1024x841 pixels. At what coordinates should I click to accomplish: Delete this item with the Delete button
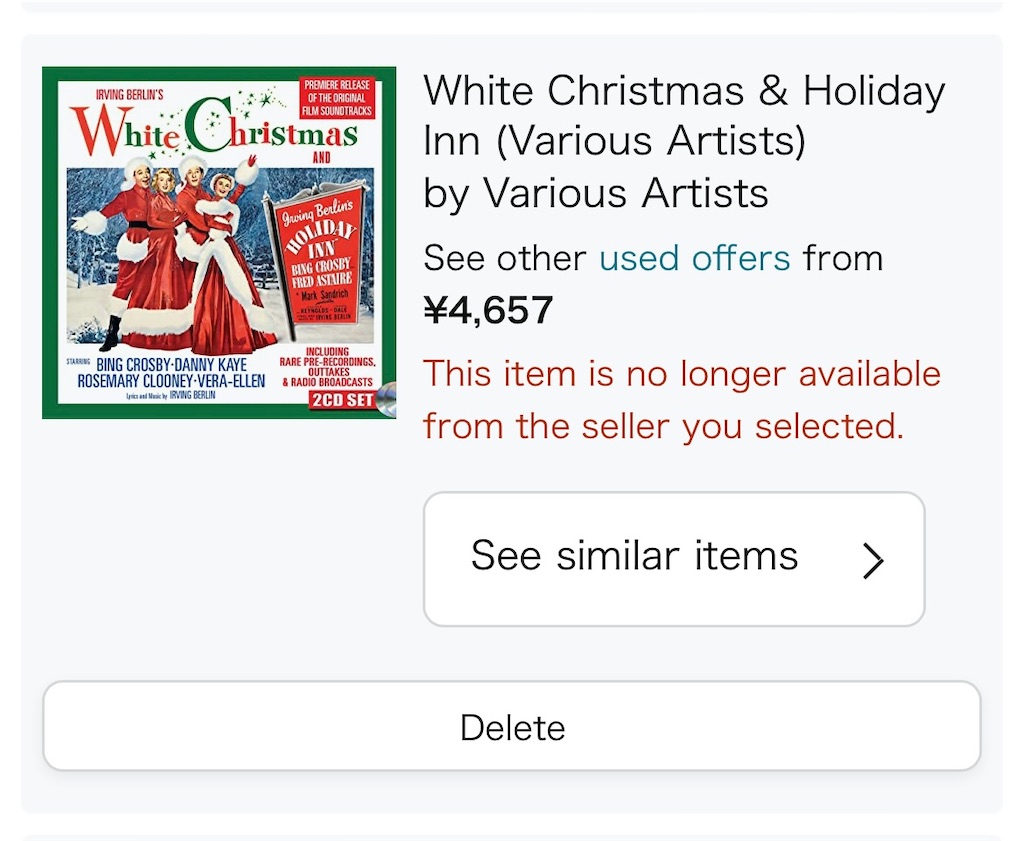pyautogui.click(x=512, y=725)
